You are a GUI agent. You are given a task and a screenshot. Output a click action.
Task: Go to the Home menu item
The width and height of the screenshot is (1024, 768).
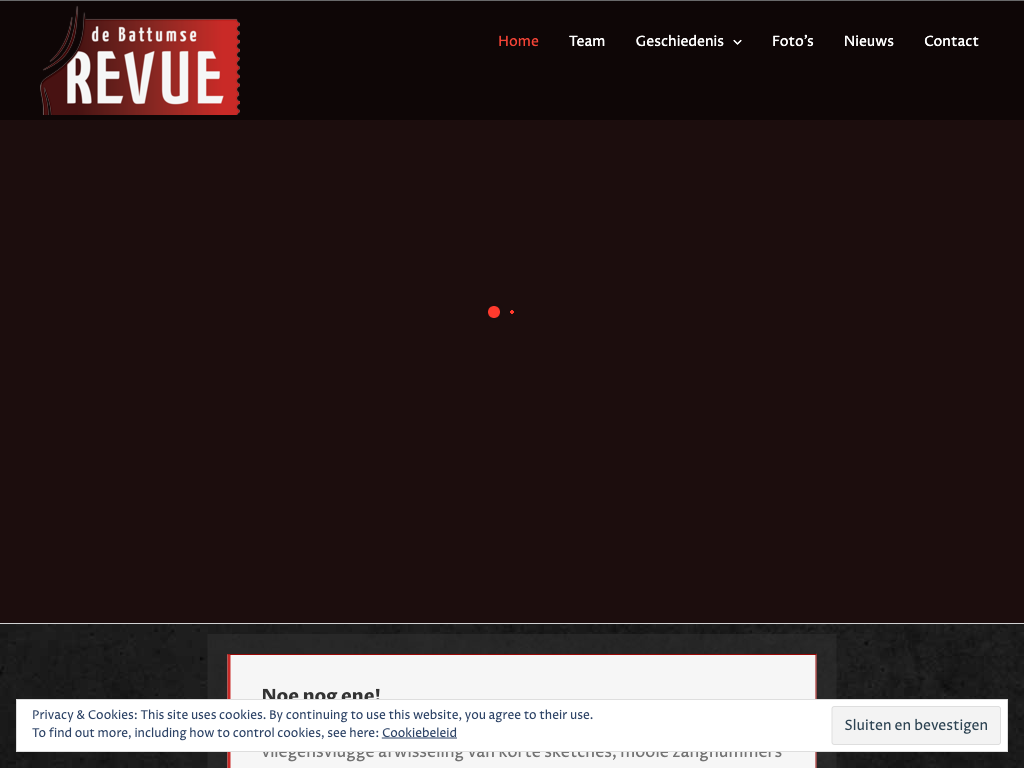click(518, 41)
